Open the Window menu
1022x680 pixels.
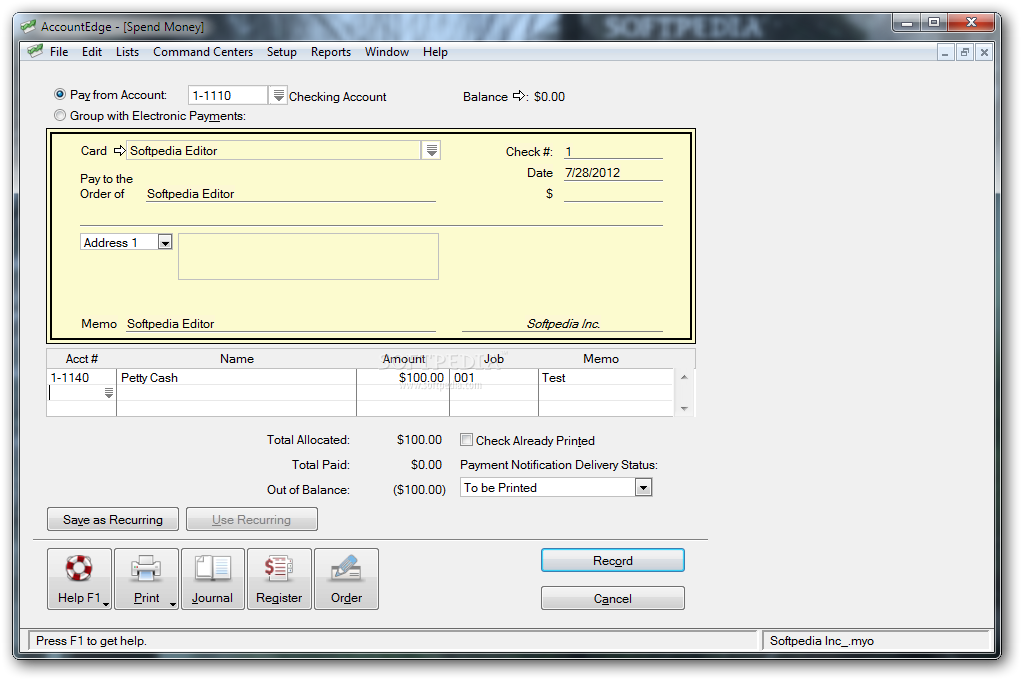[x=387, y=52]
